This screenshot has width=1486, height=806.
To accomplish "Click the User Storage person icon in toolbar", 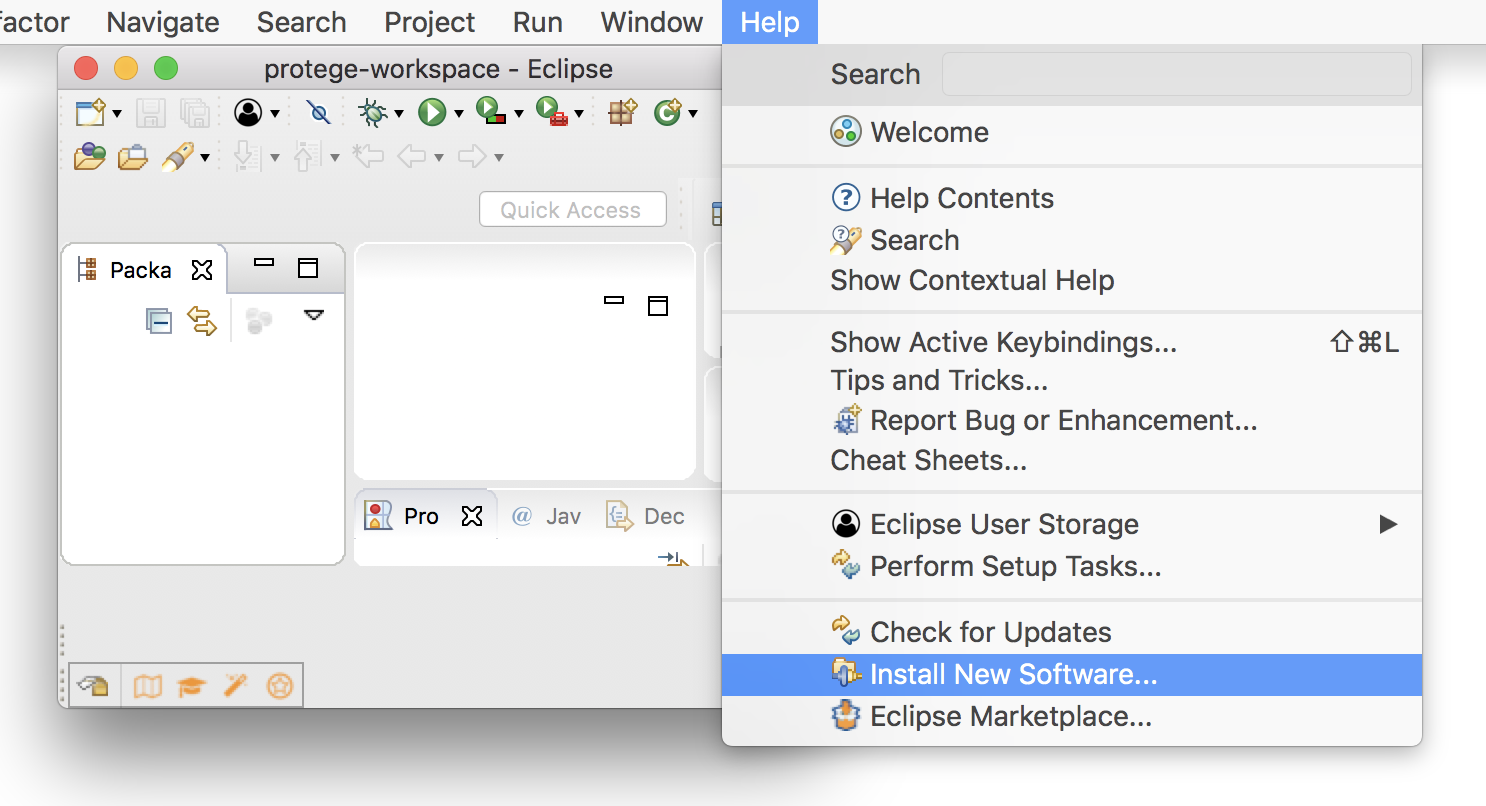I will (248, 112).
